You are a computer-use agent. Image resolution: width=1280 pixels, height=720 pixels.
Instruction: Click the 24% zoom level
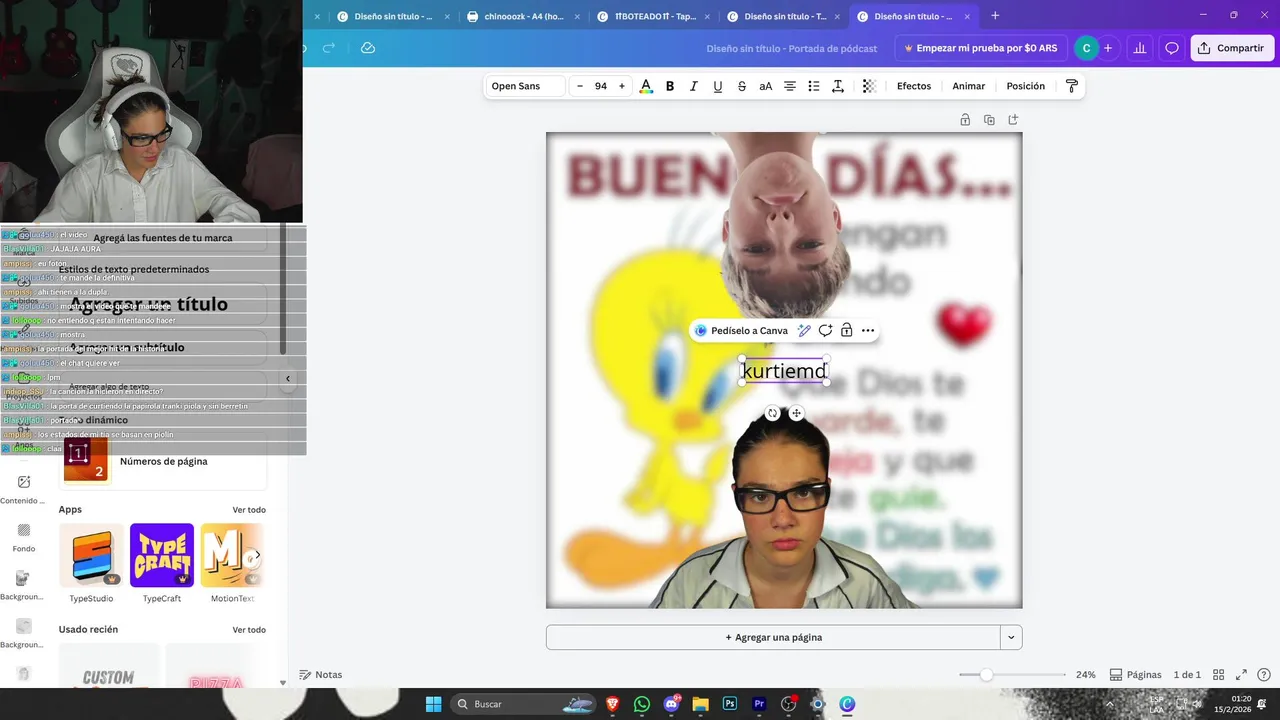tap(1086, 675)
